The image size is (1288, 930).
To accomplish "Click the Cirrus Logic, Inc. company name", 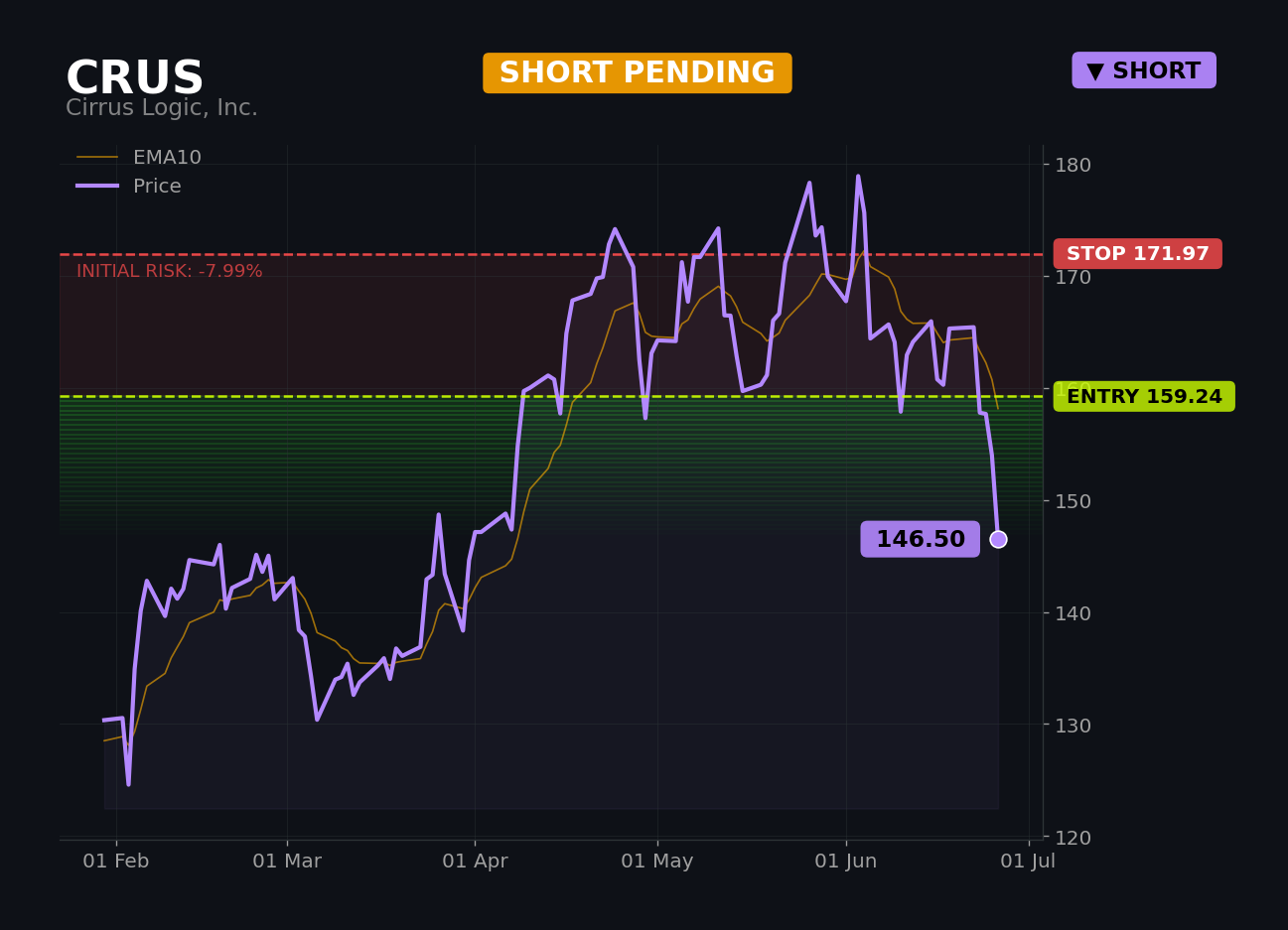I will pos(162,108).
